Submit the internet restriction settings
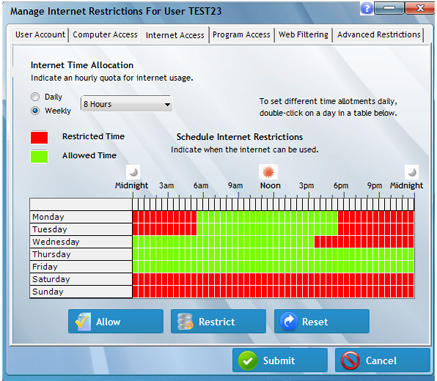Image resolution: width=437 pixels, height=381 pixels. 280,360
